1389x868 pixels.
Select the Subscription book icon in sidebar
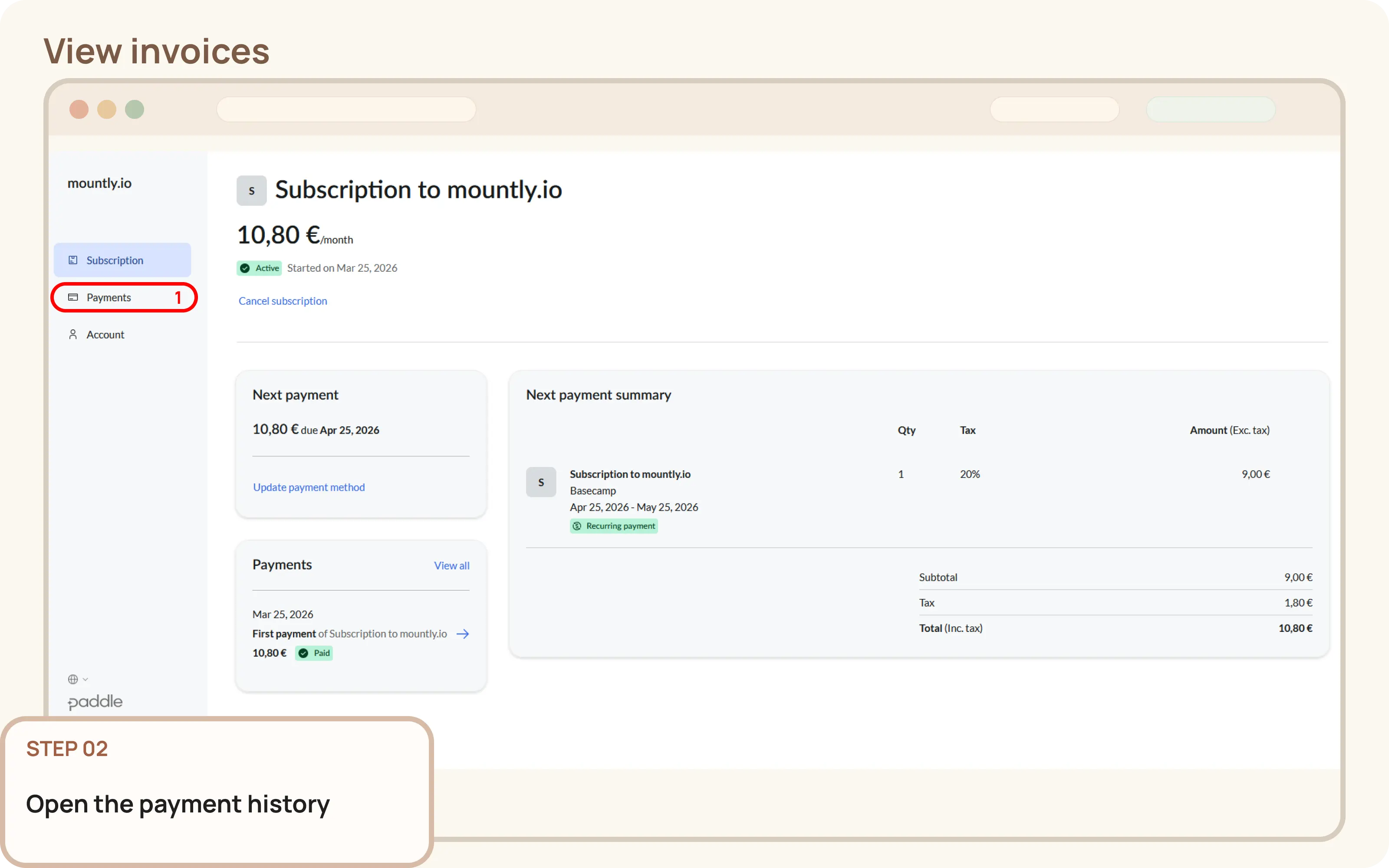point(73,260)
